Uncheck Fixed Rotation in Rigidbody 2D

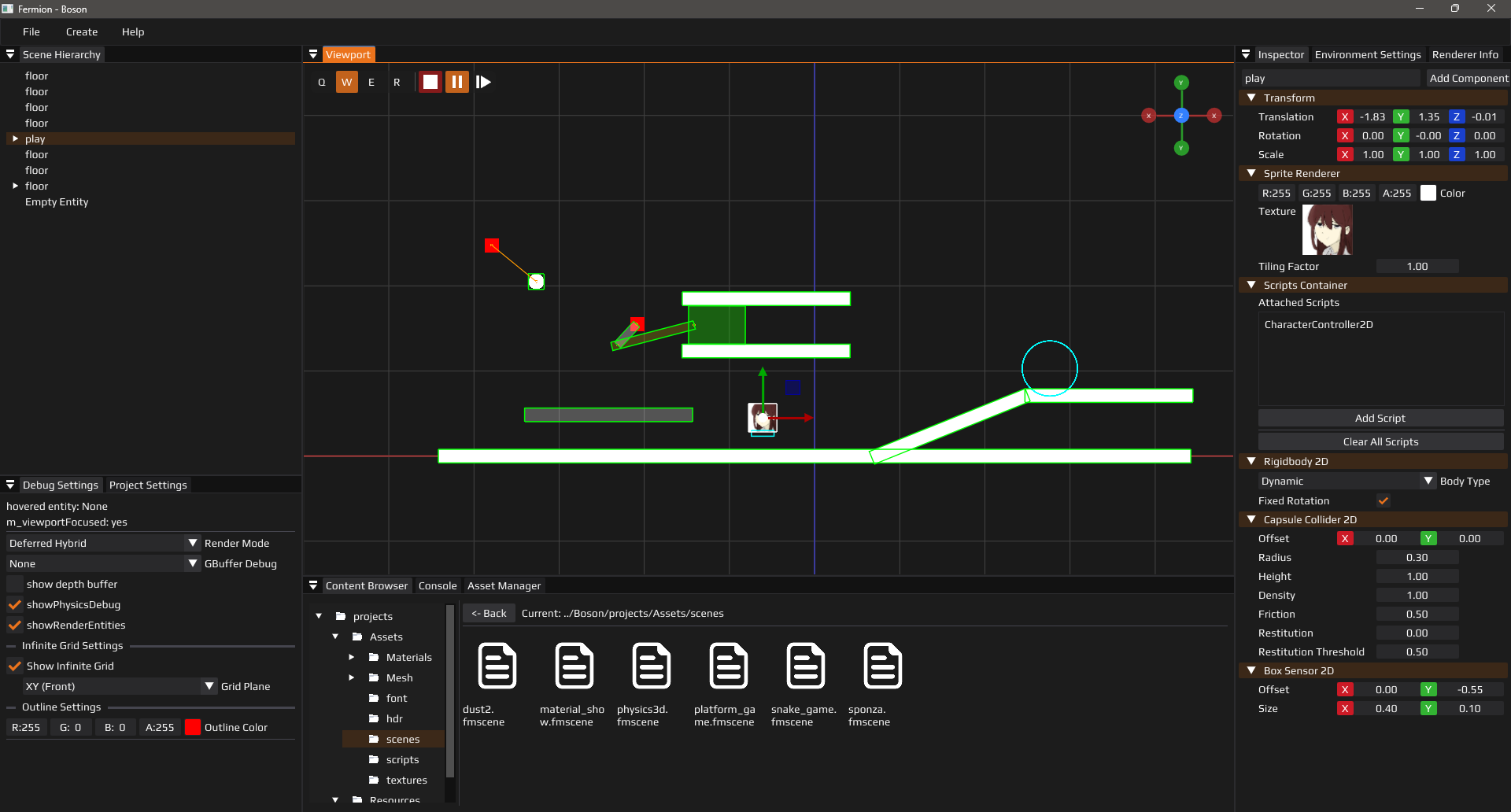[1384, 500]
